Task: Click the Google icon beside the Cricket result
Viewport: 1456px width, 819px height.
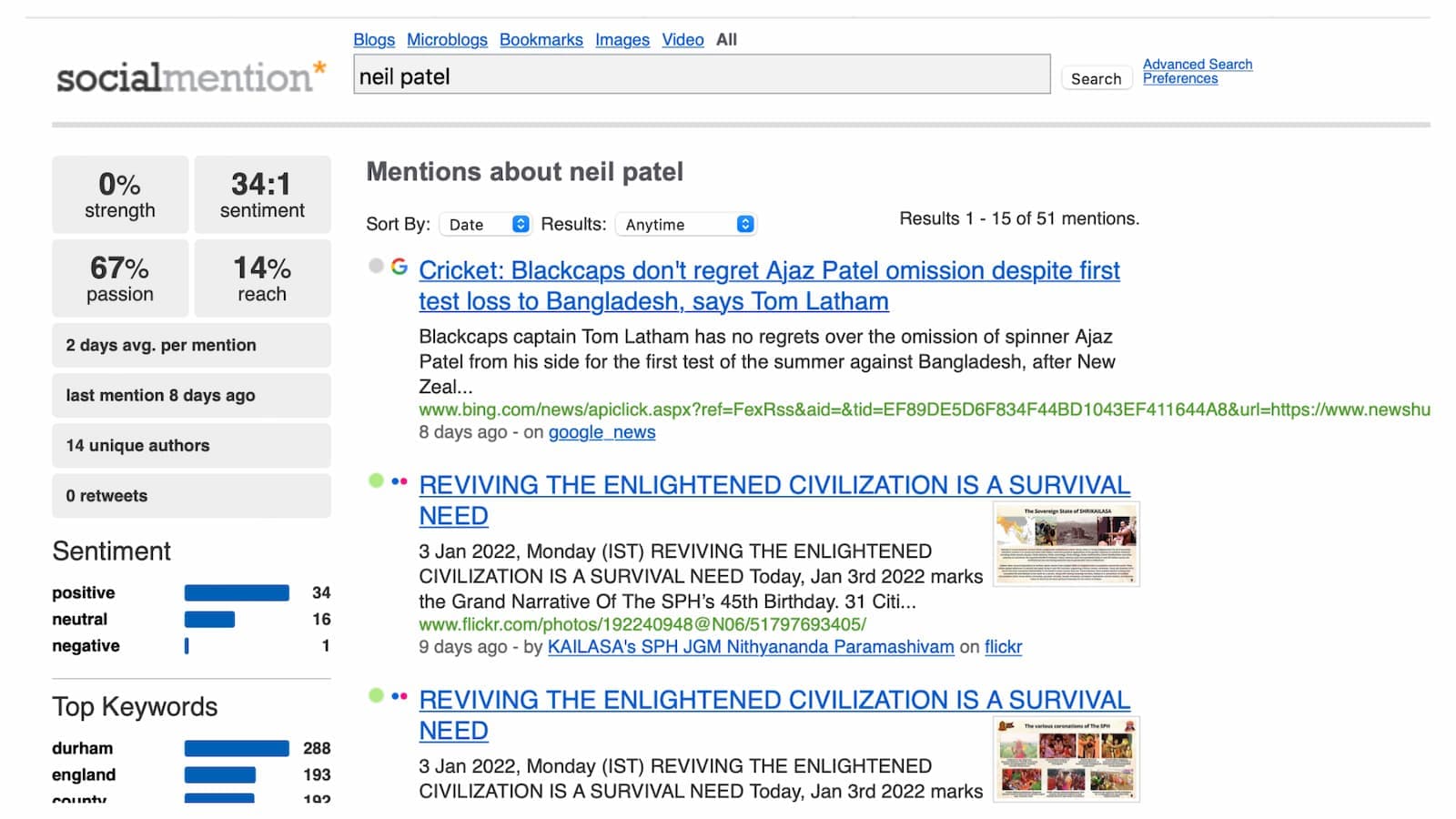Action: pos(399,266)
